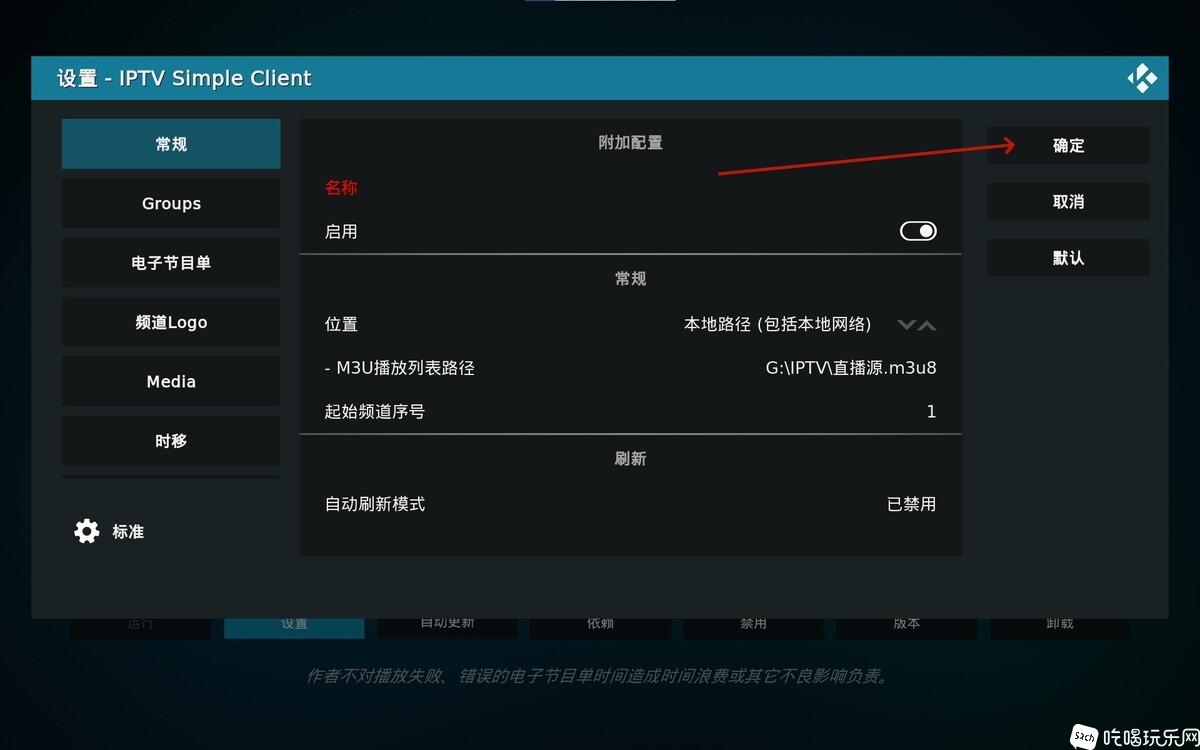Open the 时移 category
The image size is (1200, 750).
coord(171,441)
